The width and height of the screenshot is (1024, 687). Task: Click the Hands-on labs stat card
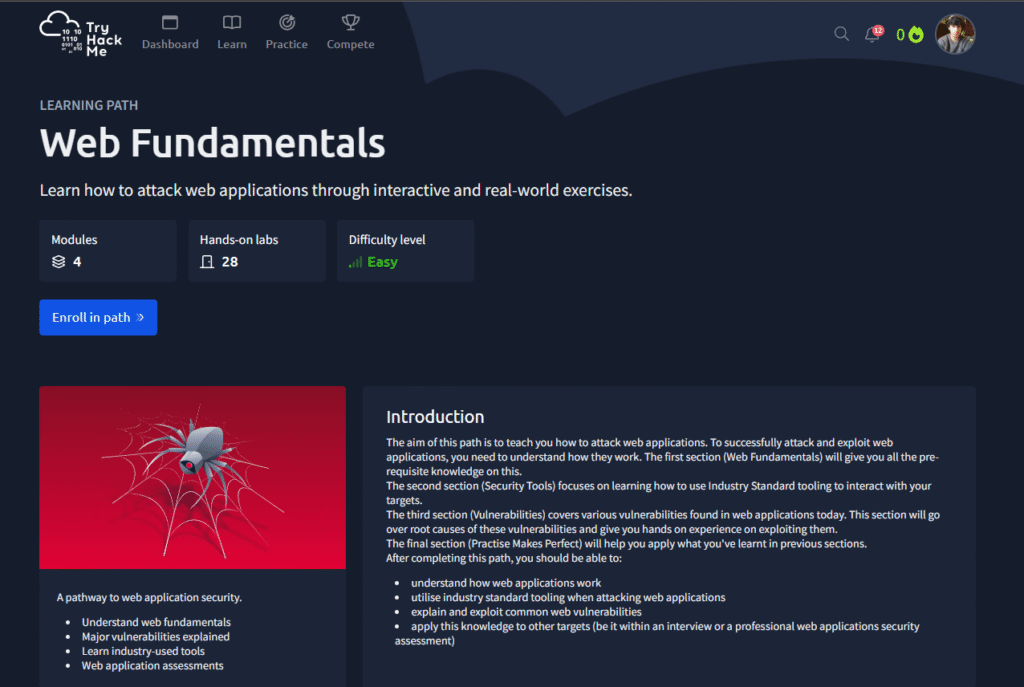[257, 251]
